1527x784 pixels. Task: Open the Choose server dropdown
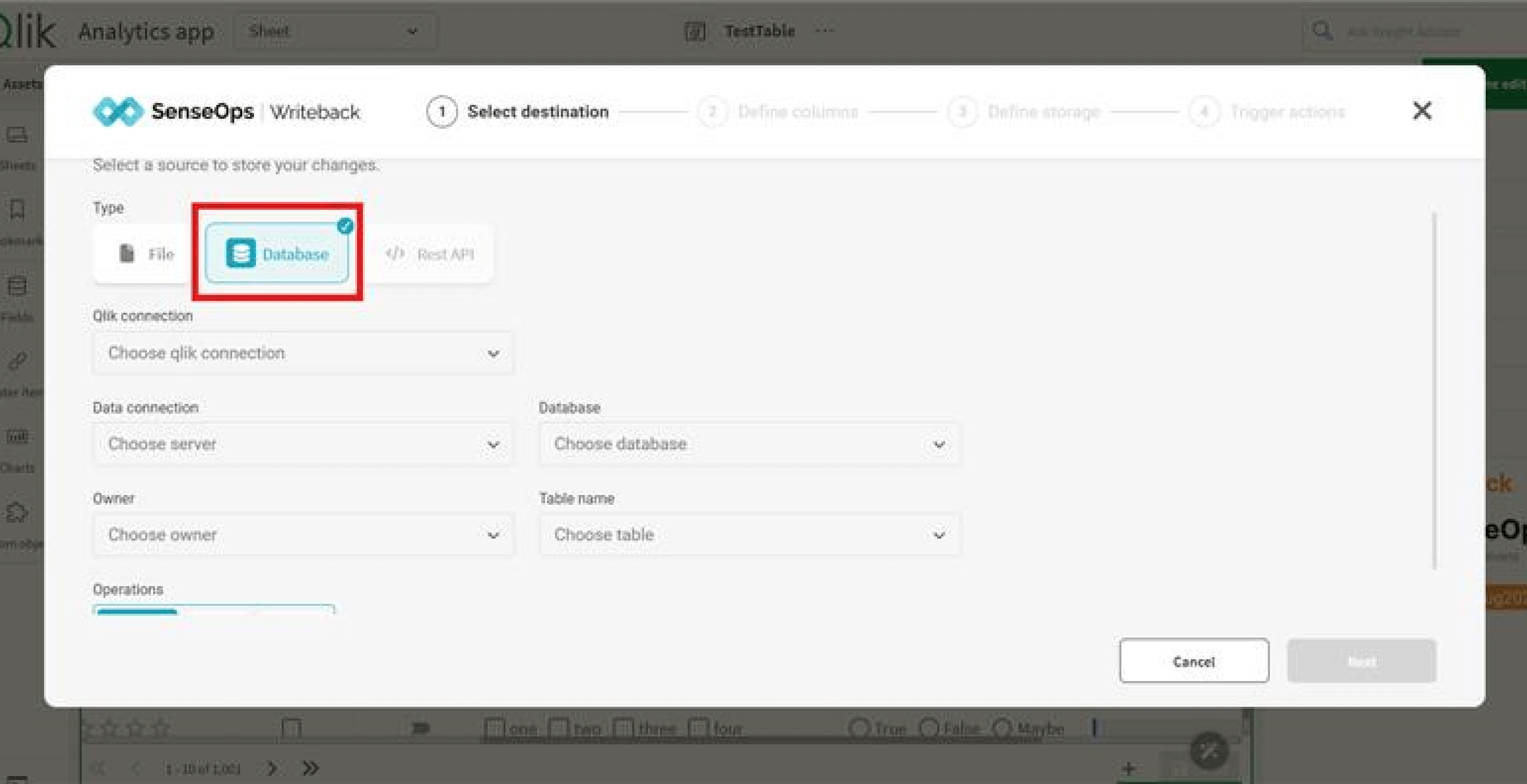click(303, 444)
